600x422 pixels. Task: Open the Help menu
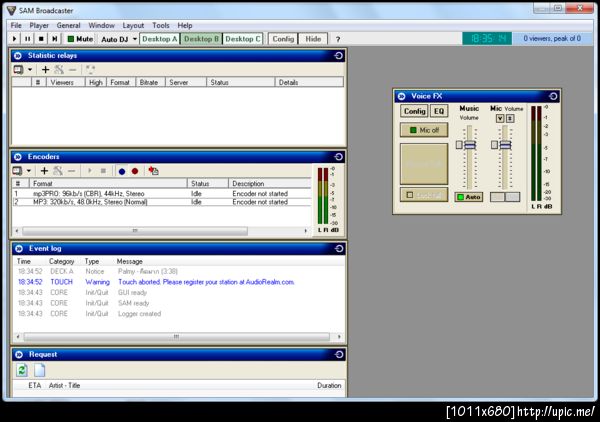(x=185, y=26)
